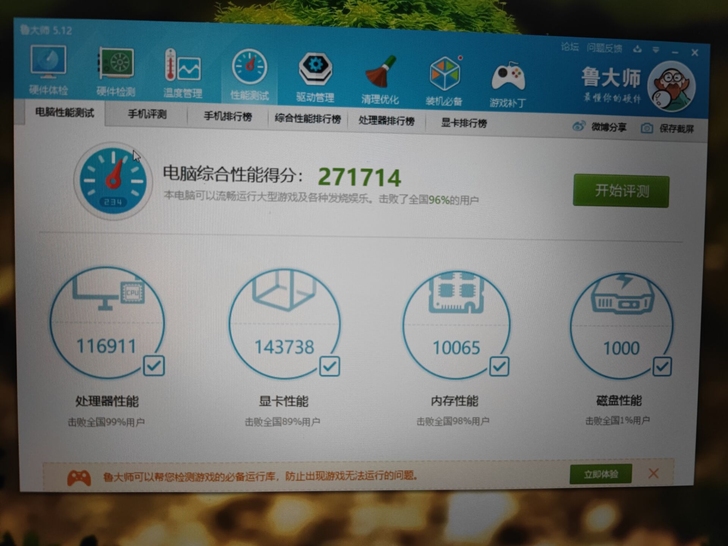Click the tray download icon in title bar

[637, 49]
